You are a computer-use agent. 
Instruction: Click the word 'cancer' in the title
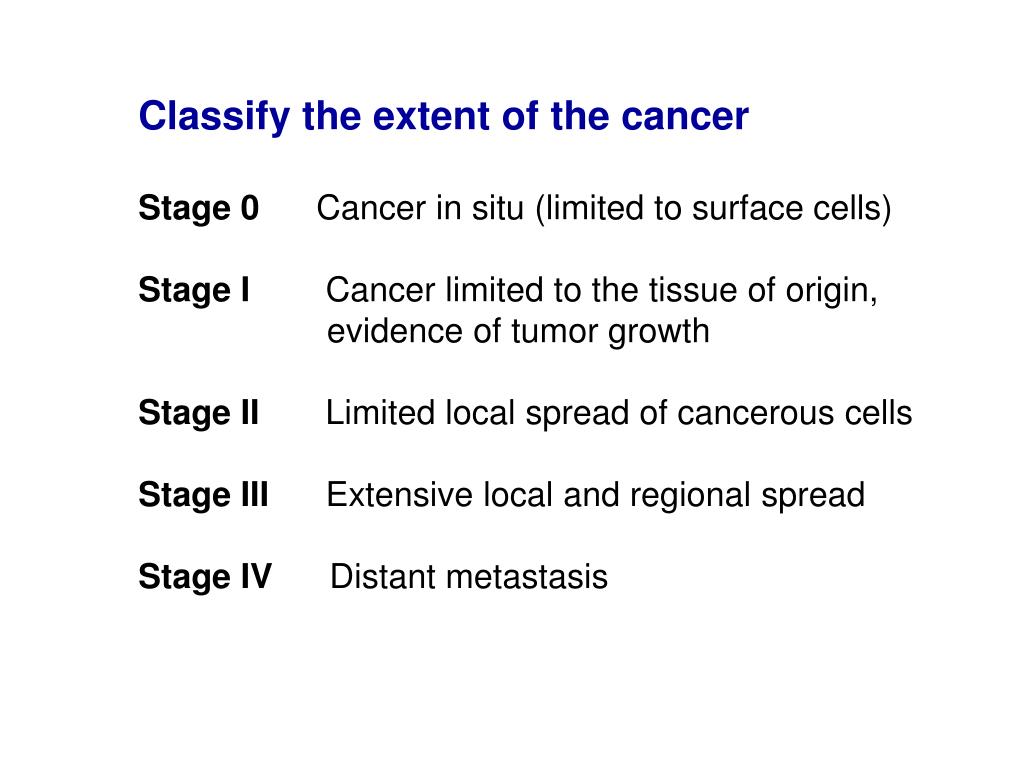tap(684, 118)
